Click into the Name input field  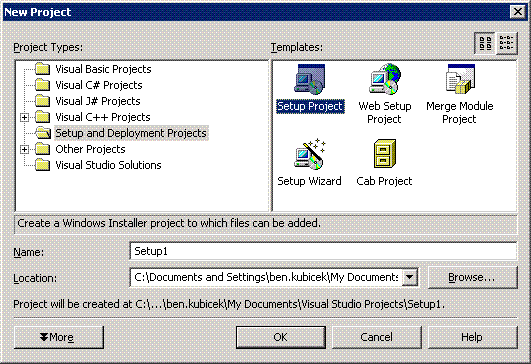coord(323,251)
